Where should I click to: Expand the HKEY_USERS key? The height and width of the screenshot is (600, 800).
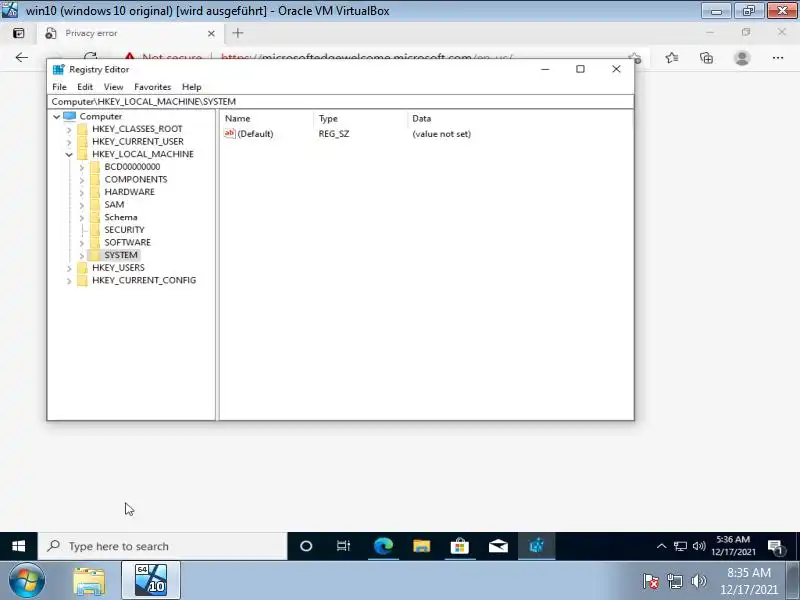[69, 268]
